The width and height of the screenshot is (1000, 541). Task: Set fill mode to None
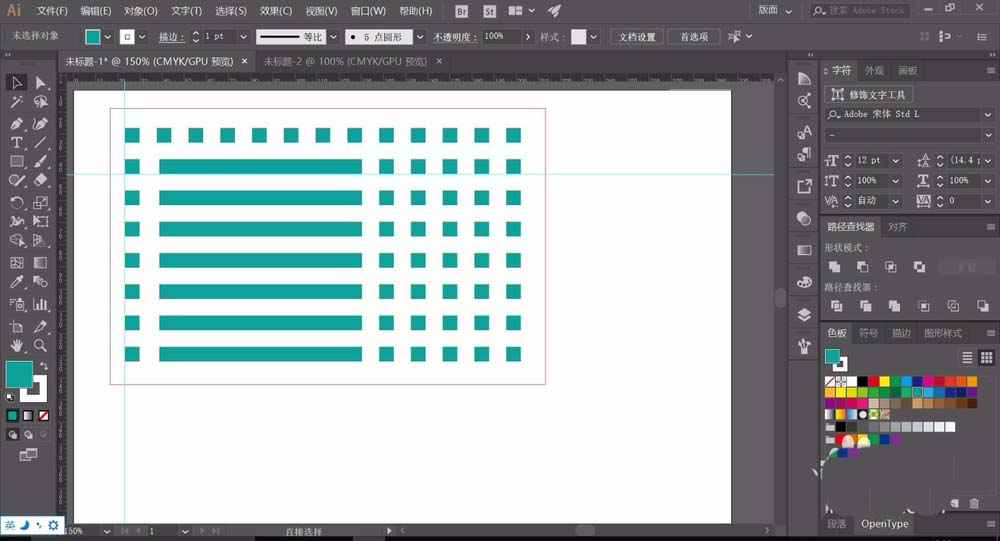[43, 415]
